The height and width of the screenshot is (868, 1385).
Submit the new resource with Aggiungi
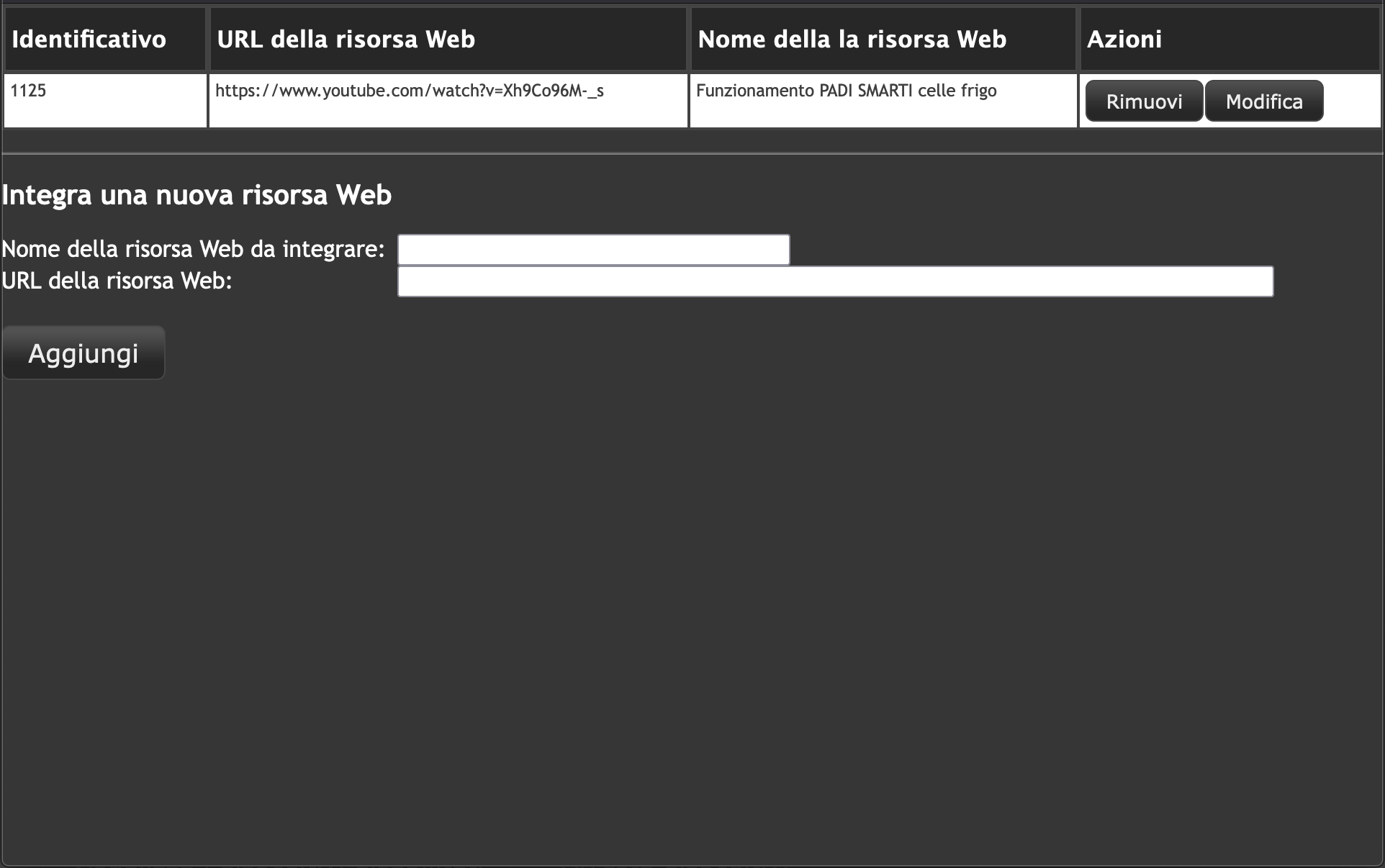point(84,353)
